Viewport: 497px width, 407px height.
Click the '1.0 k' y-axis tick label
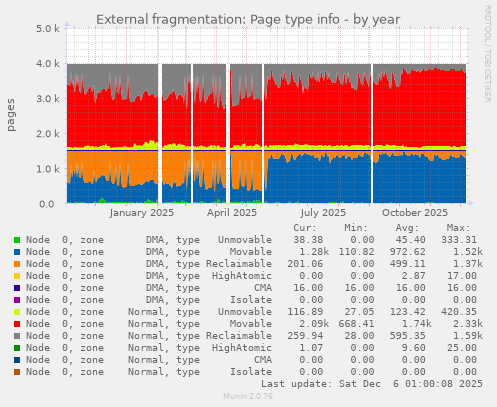(48, 169)
